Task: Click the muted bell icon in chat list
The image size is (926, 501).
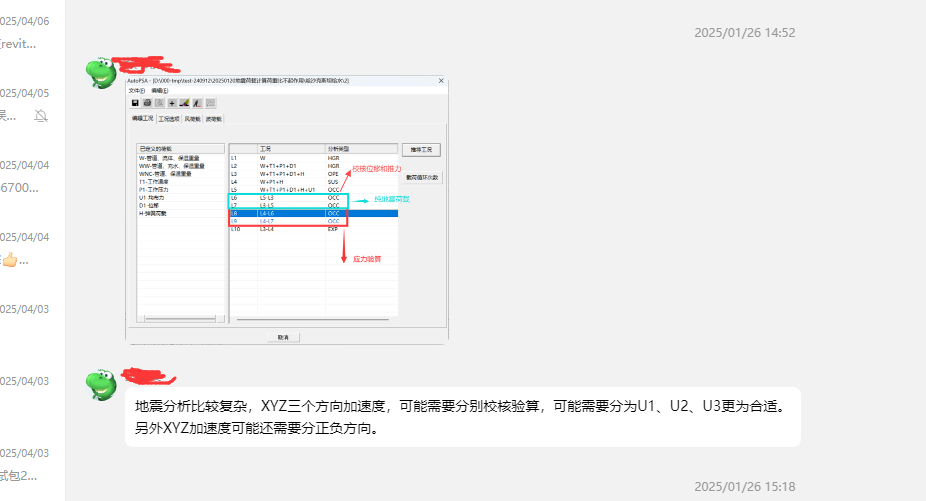Action: [41, 116]
